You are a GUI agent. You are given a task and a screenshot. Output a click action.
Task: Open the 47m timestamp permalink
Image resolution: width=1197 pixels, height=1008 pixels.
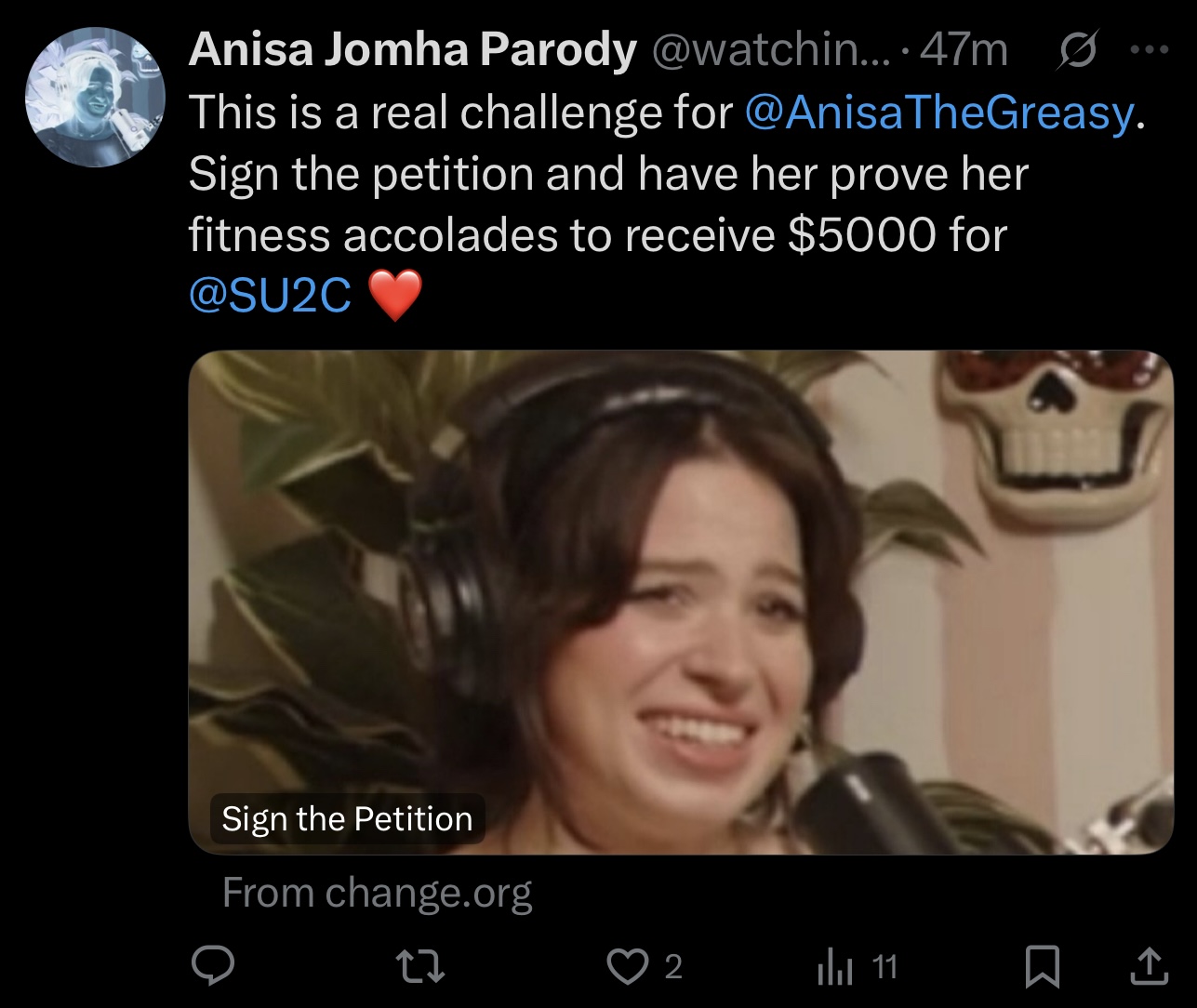click(964, 50)
